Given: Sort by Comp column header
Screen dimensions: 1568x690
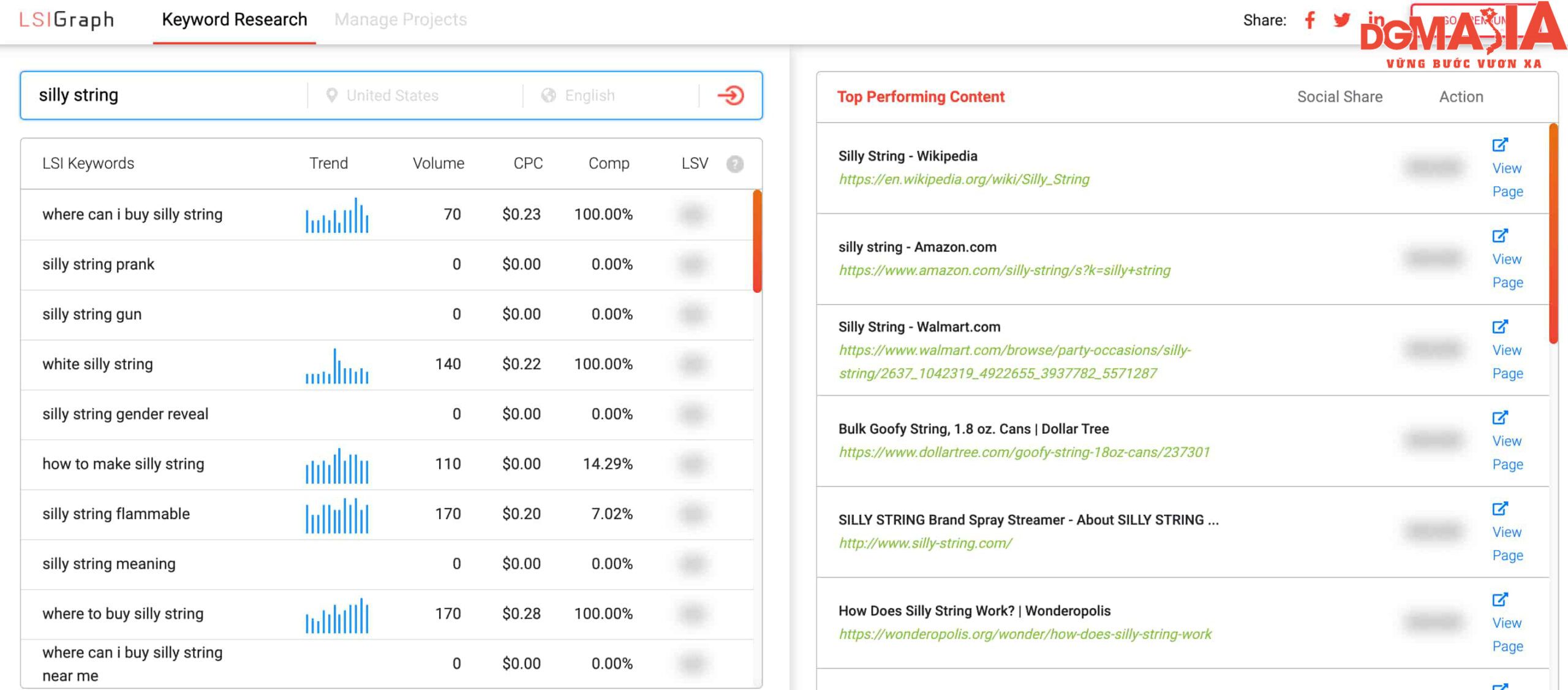Looking at the screenshot, I should (609, 163).
